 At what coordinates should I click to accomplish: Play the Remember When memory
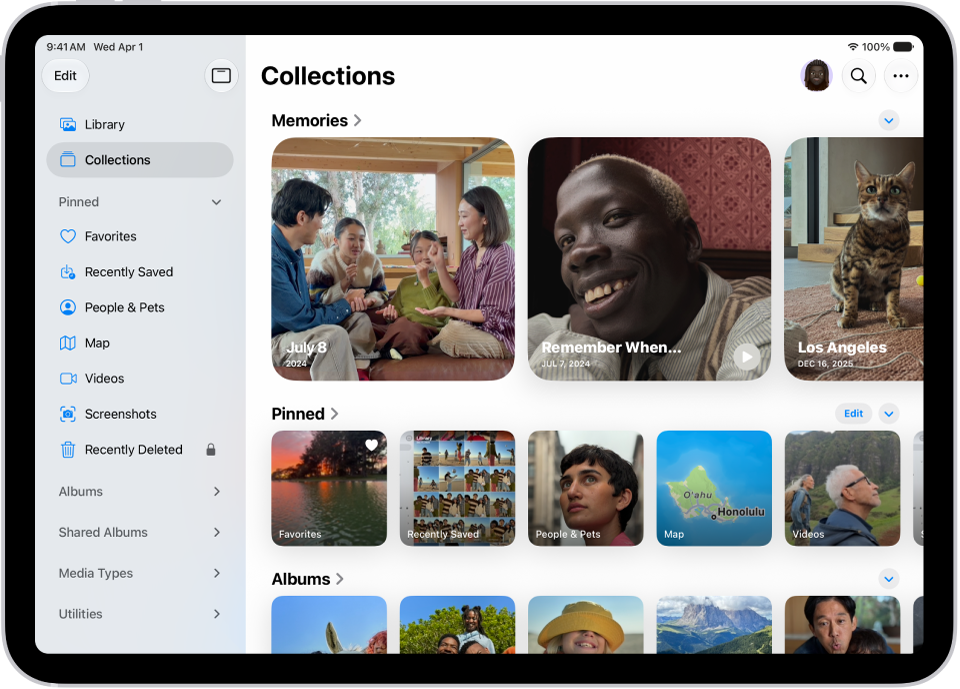pyautogui.click(x=747, y=356)
